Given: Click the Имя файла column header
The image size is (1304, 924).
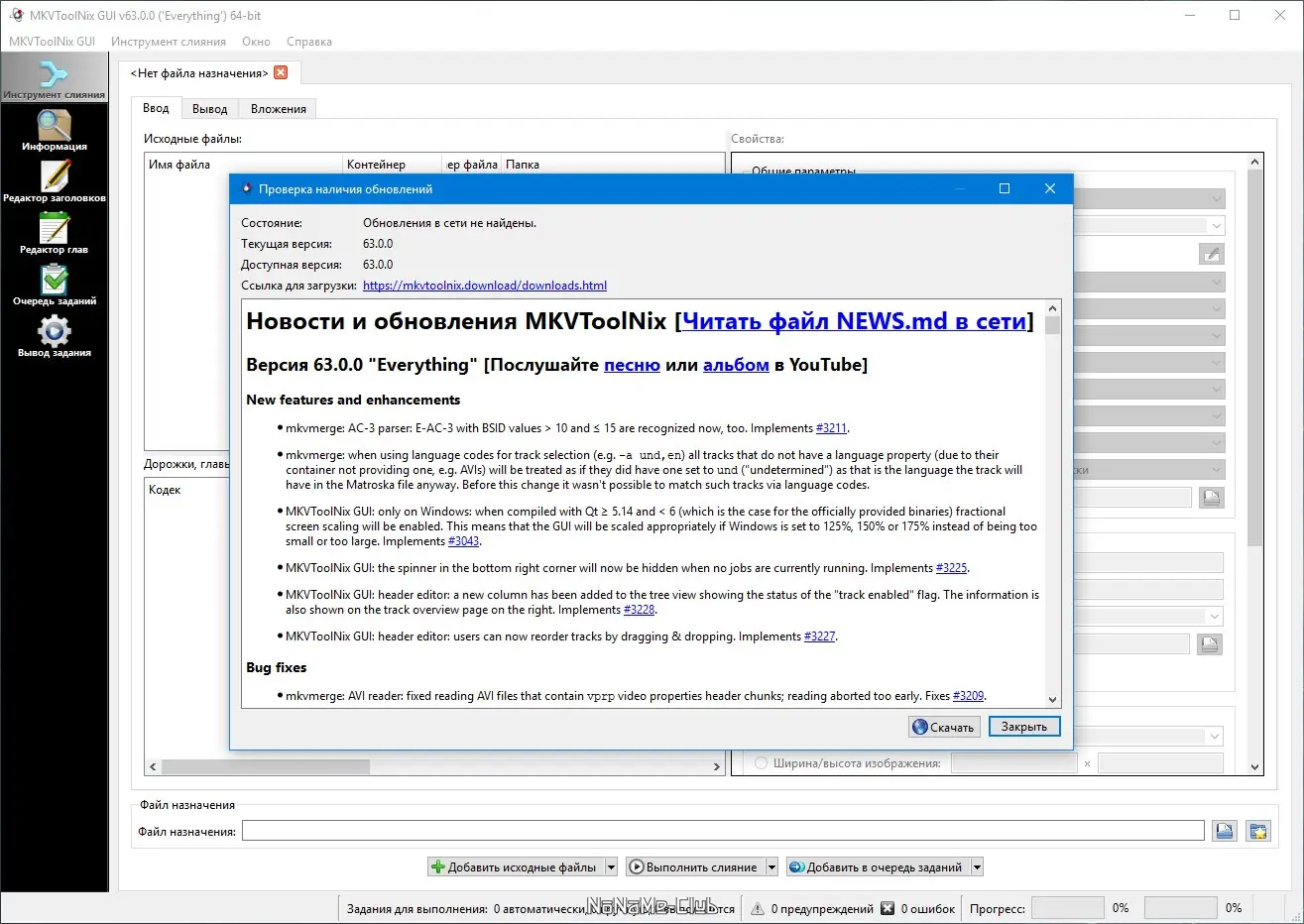Looking at the screenshot, I should click(243, 165).
